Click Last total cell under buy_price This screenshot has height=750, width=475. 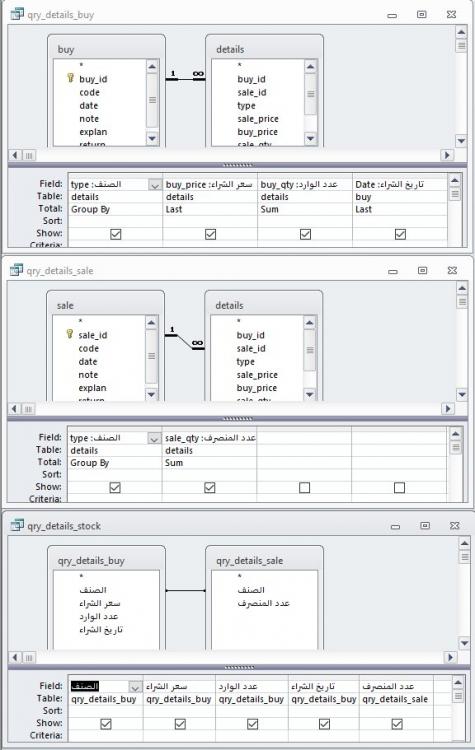(210, 209)
